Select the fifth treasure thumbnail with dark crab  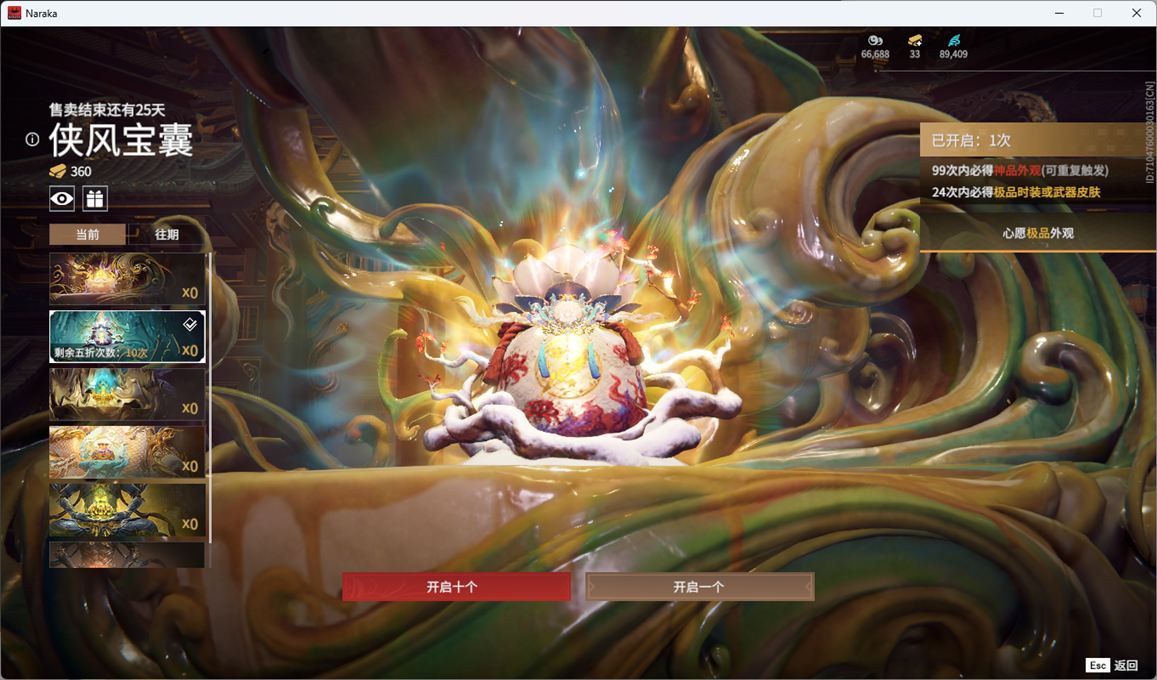click(127, 510)
